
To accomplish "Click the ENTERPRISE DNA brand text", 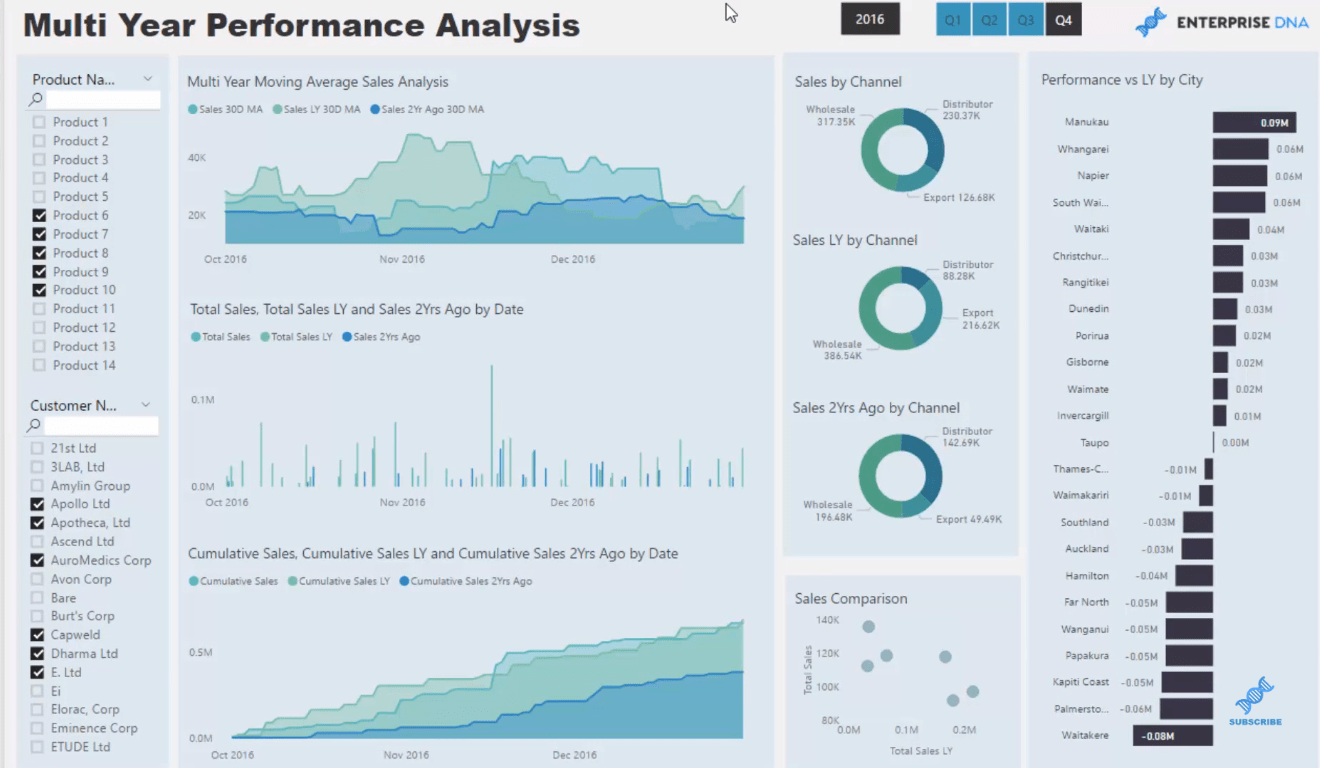I will click(x=1242, y=22).
